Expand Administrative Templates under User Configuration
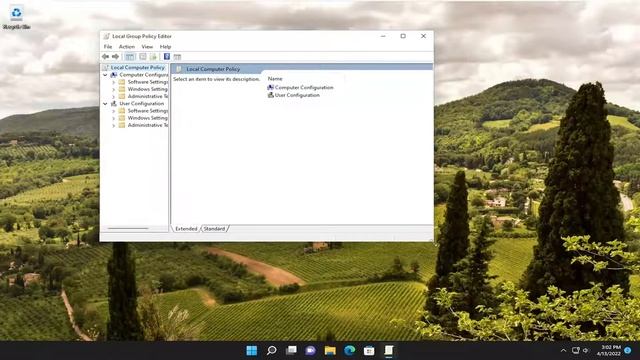The width and height of the screenshot is (640, 360). [x=113, y=125]
